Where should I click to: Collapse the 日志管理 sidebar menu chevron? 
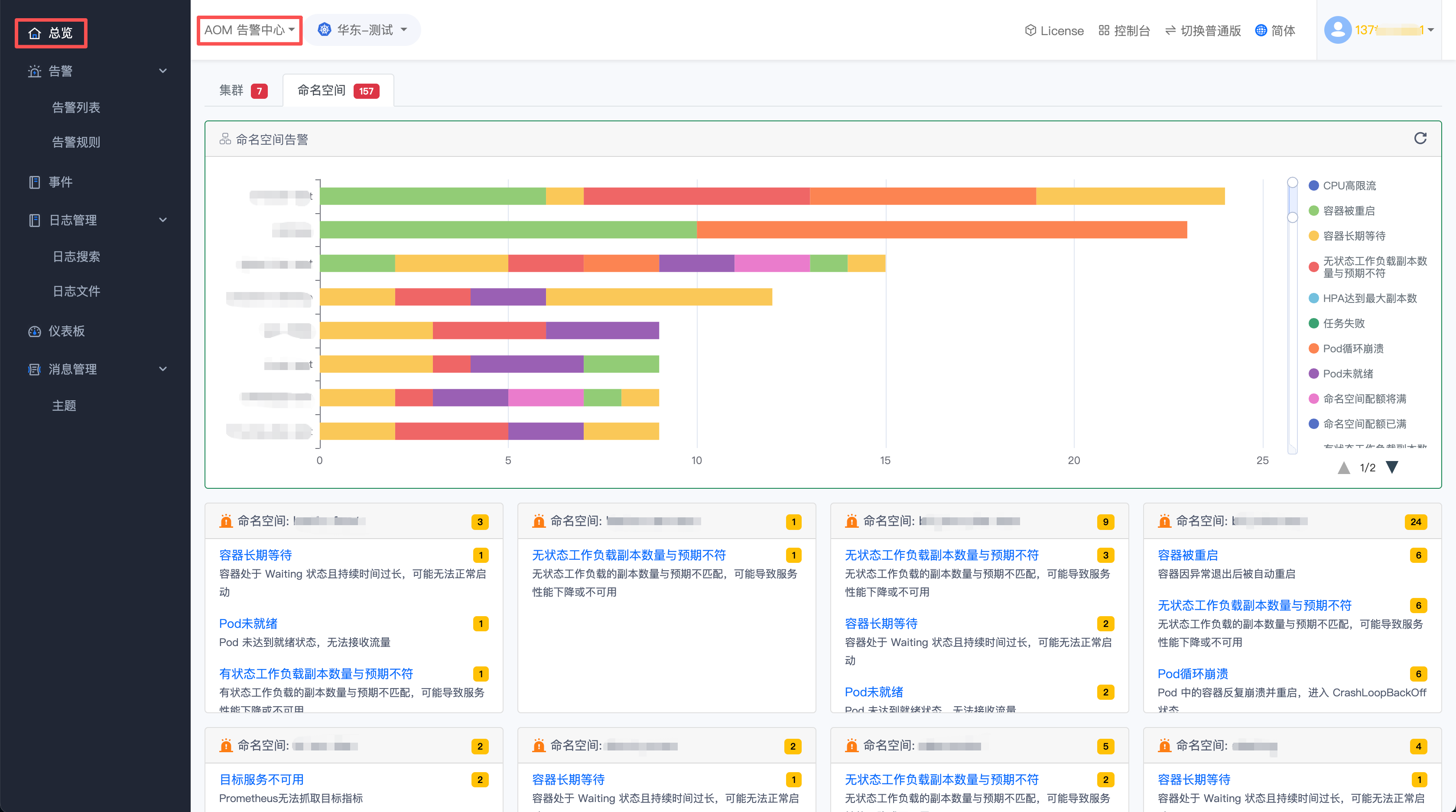163,220
